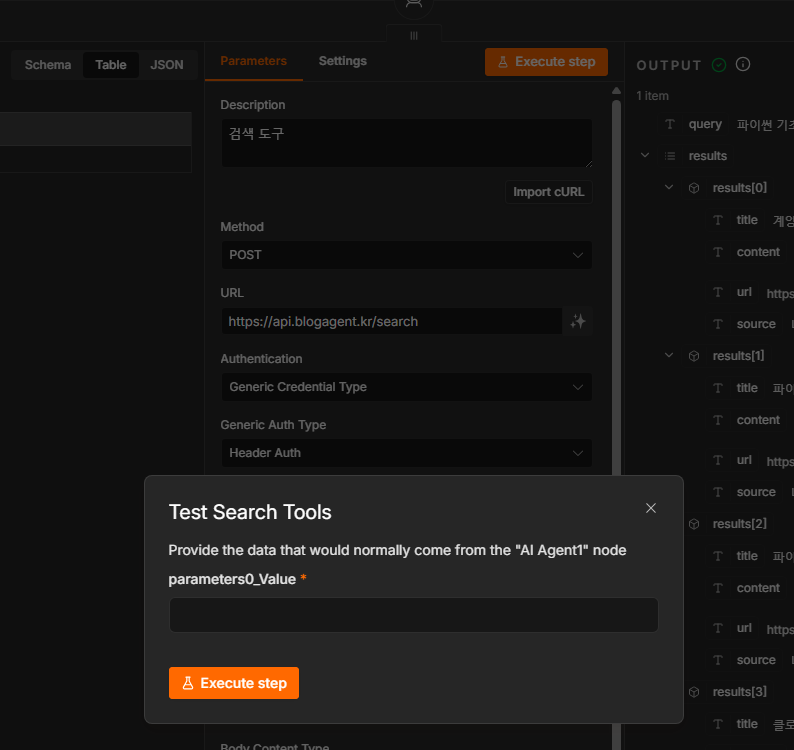Click the text icon beside results[1] url
Viewport: 794px width, 750px height.
tap(718, 460)
